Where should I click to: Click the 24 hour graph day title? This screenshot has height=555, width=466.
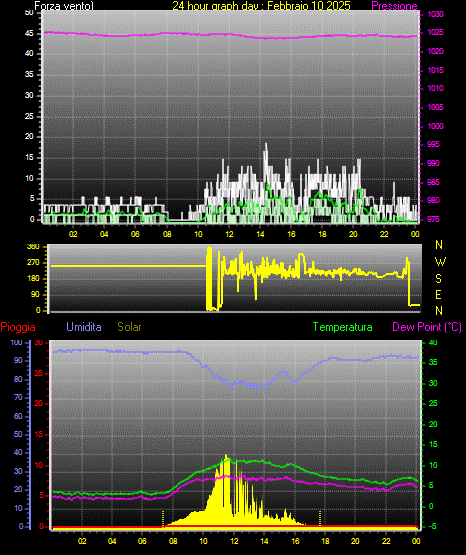(x=261, y=6)
